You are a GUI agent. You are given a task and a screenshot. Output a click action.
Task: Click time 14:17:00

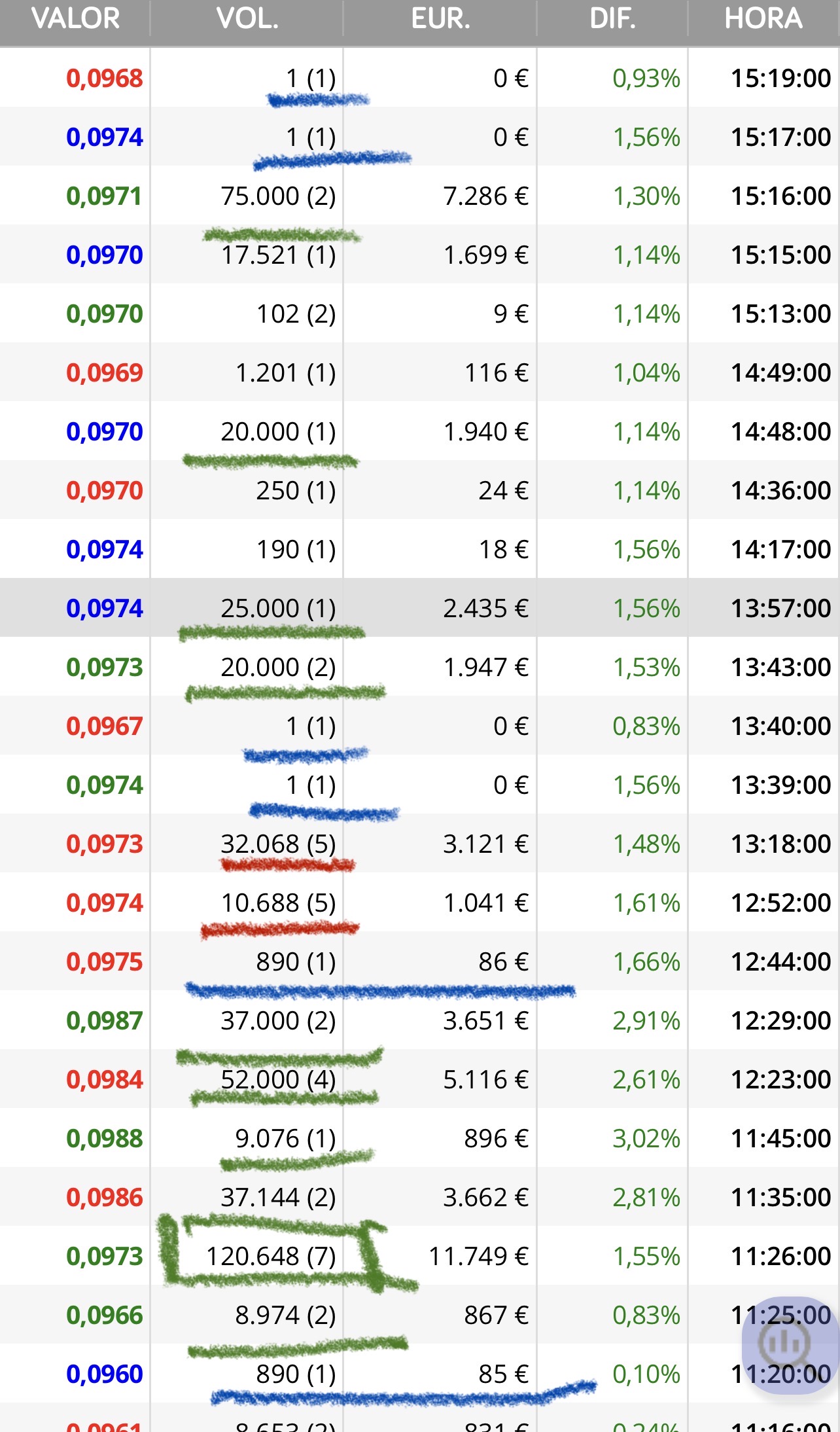(x=780, y=550)
